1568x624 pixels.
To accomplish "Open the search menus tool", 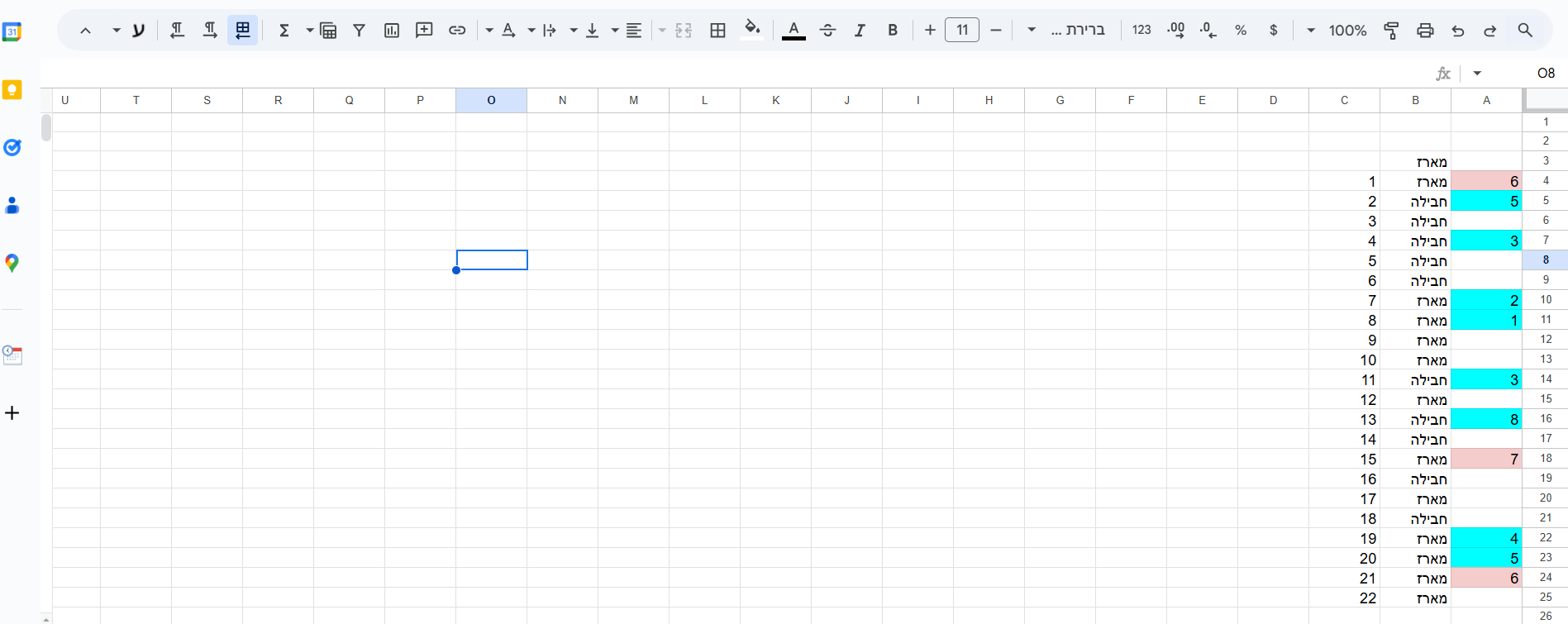I will [x=1525, y=31].
